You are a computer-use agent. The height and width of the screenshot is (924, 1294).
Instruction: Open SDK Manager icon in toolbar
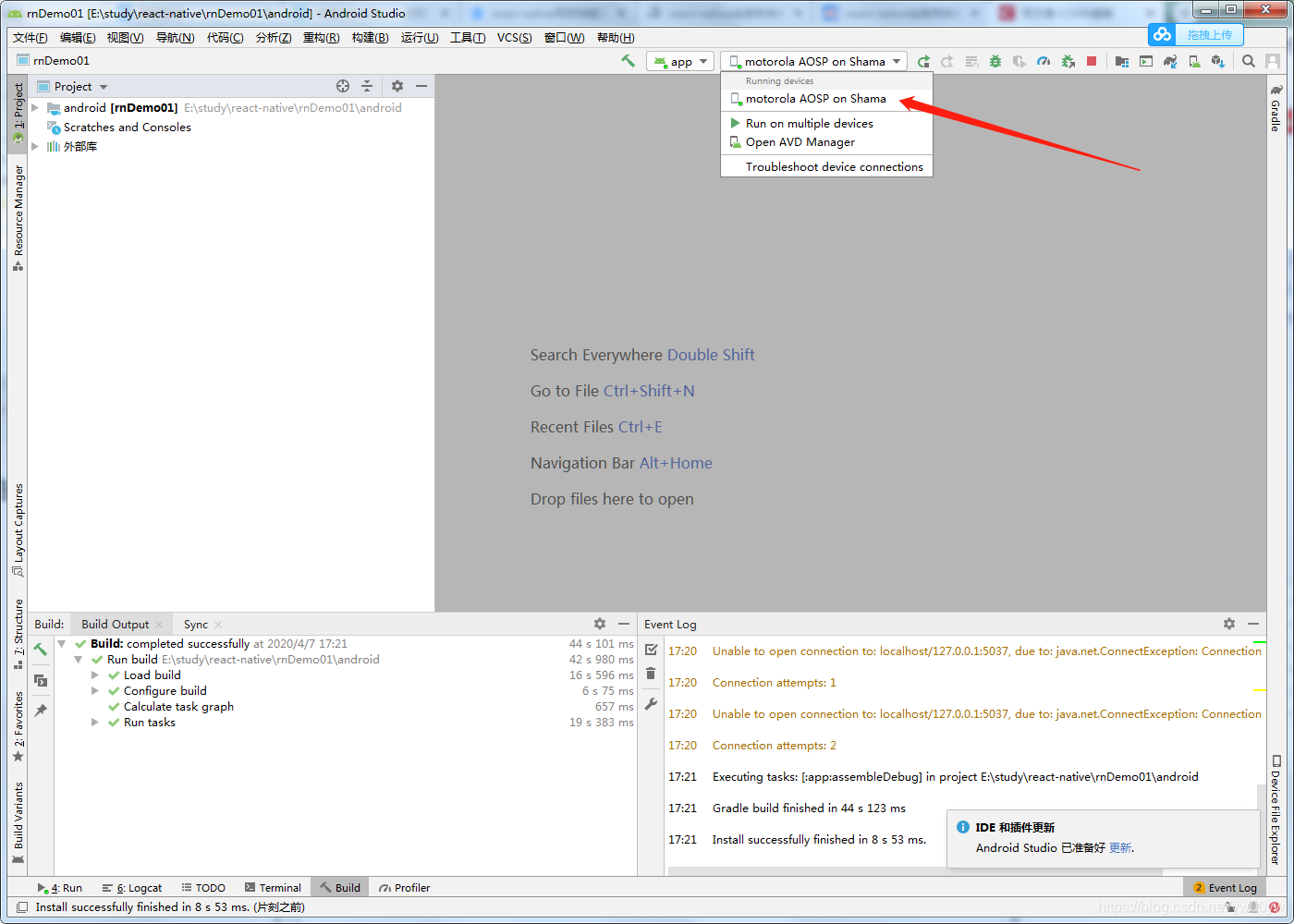click(1218, 62)
